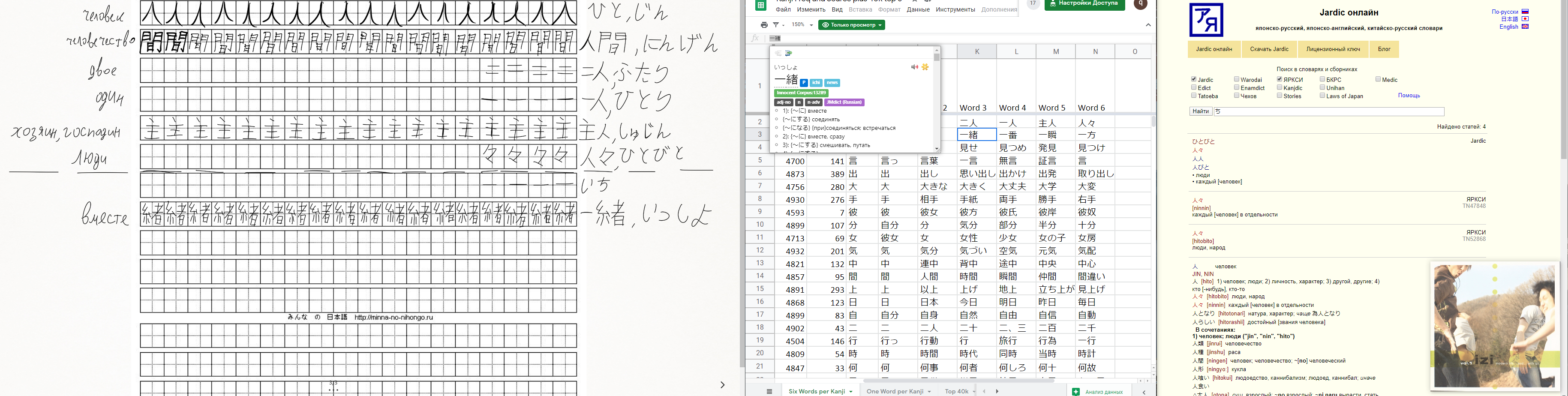1568x396 pixels.
Task: Collapse the Sheets toolbar with chevron
Action: coord(1148,25)
